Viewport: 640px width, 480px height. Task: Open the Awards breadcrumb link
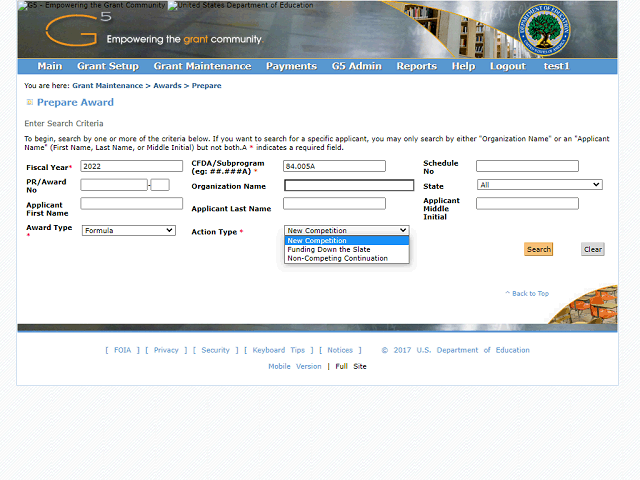(x=167, y=86)
